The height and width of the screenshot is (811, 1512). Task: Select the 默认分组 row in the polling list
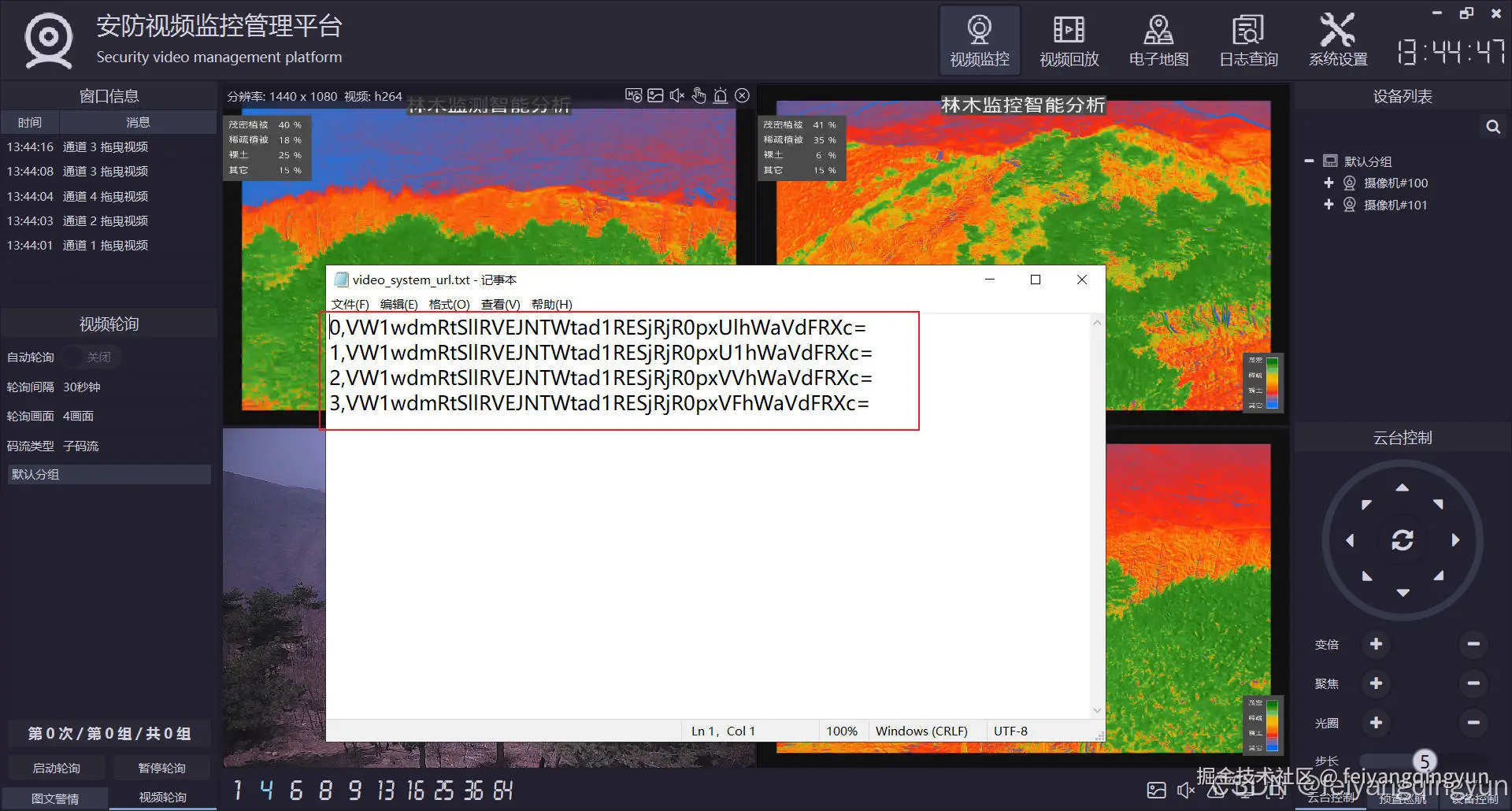click(109, 474)
